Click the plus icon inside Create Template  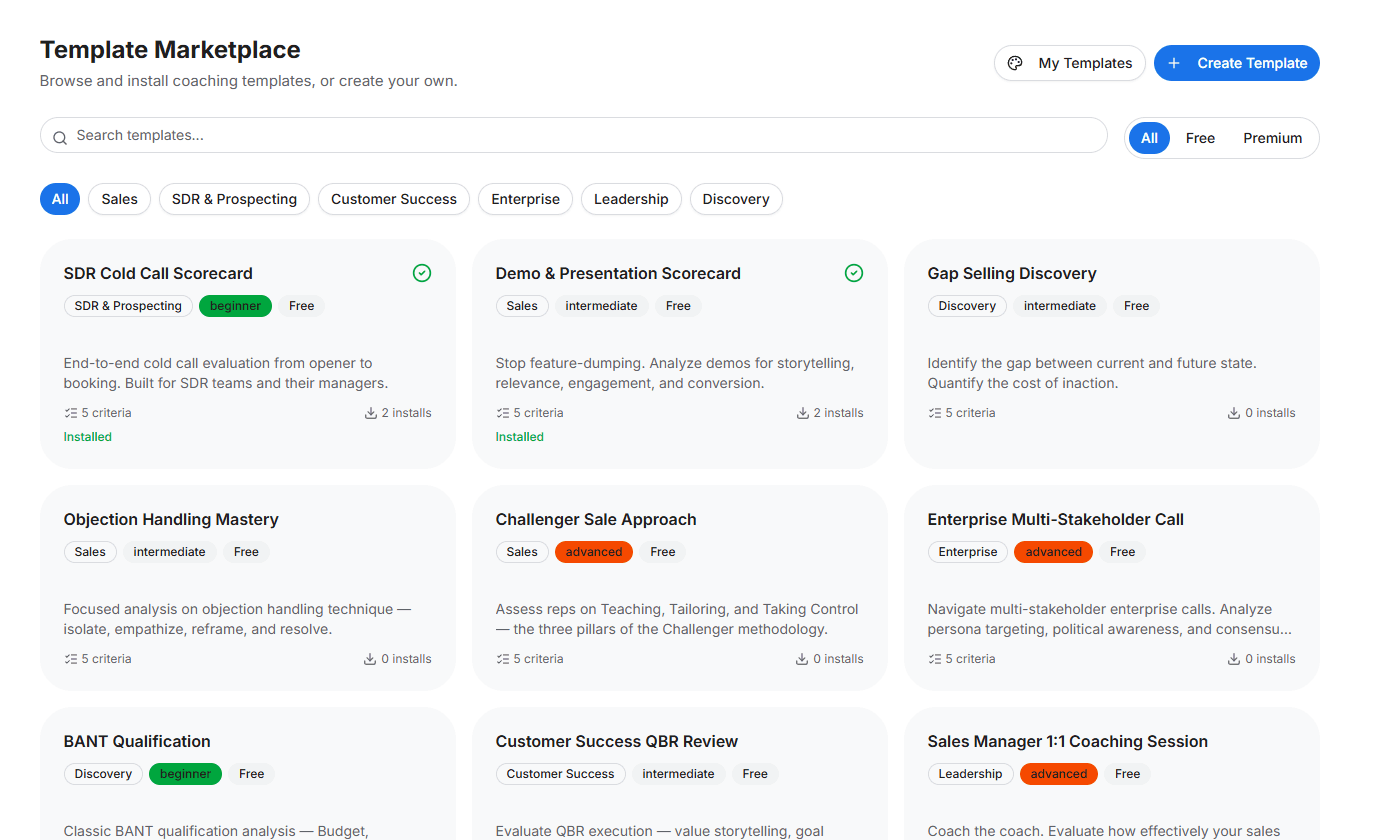[x=1171, y=62]
